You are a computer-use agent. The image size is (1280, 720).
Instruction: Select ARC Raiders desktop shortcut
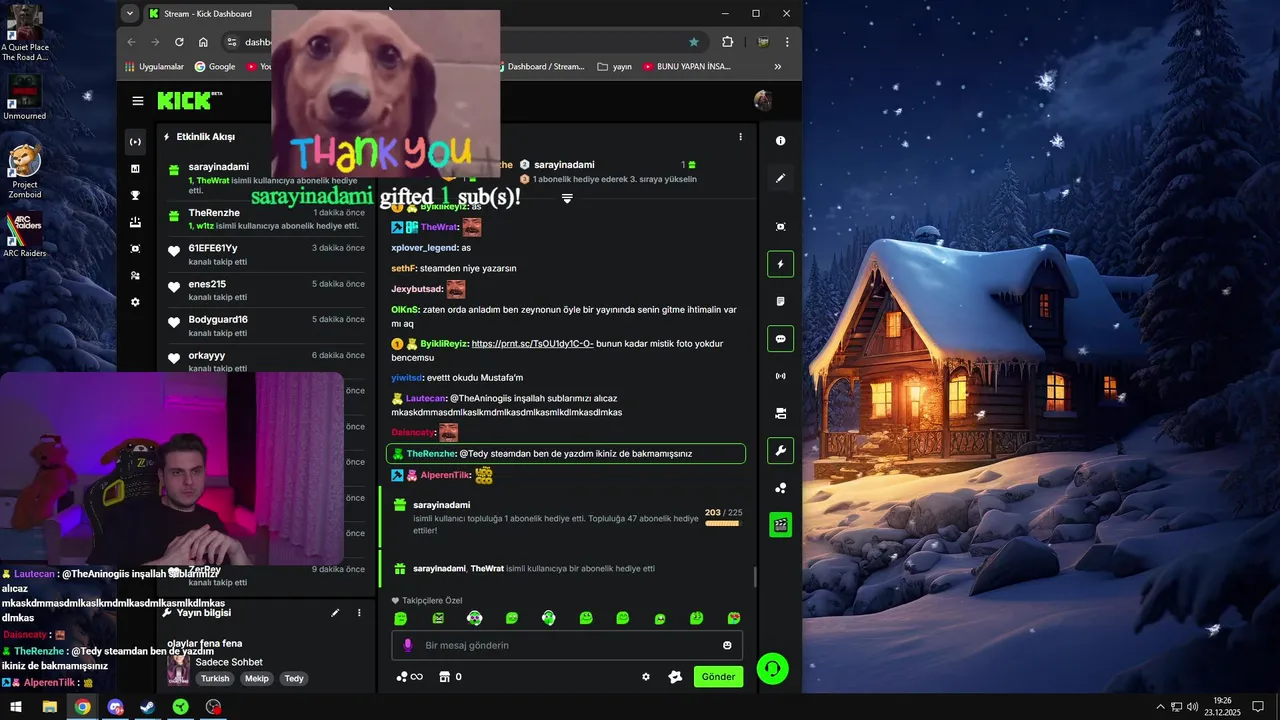coord(25,236)
